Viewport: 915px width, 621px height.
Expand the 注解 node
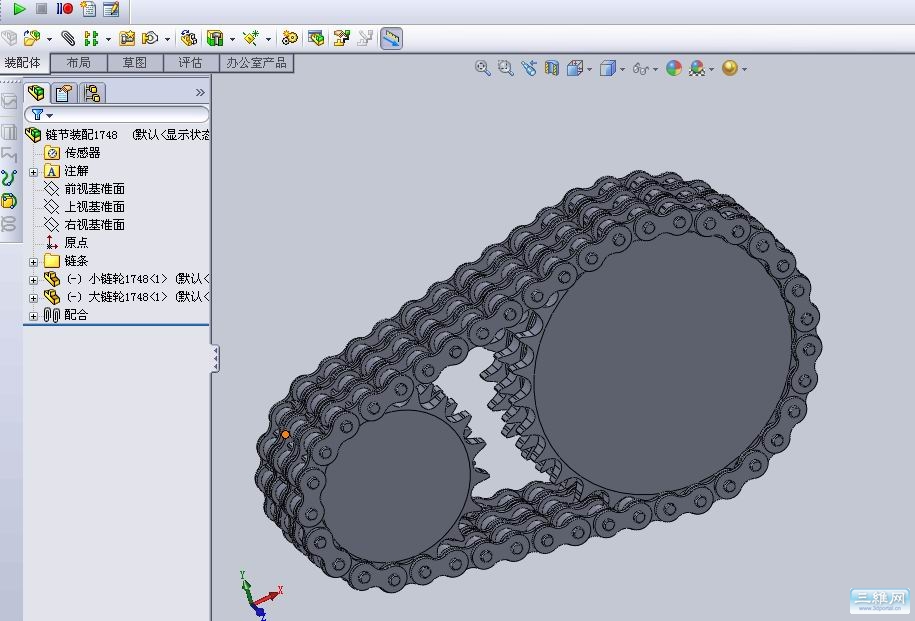(33, 172)
